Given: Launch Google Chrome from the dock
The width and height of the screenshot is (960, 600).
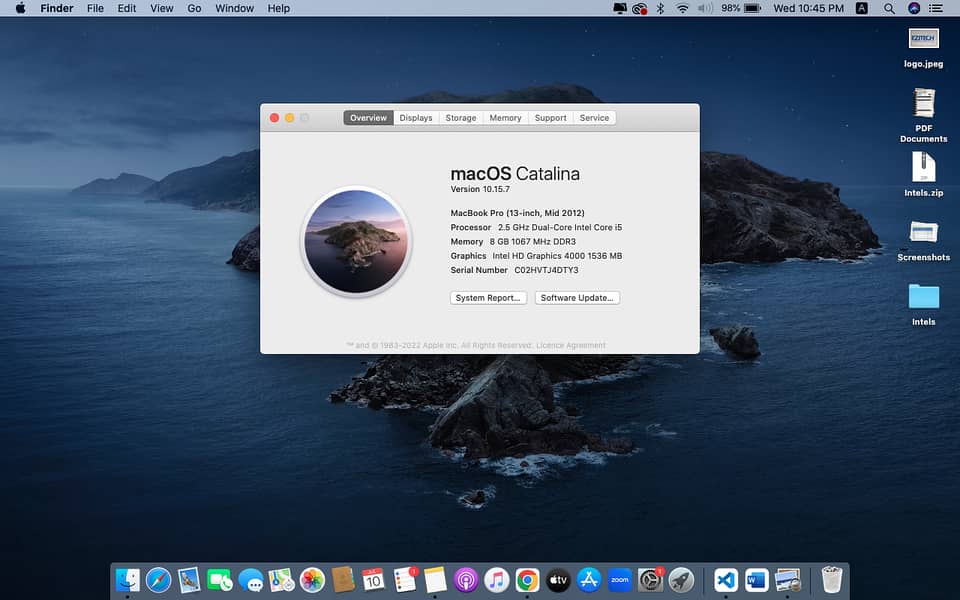Looking at the screenshot, I should (527, 579).
